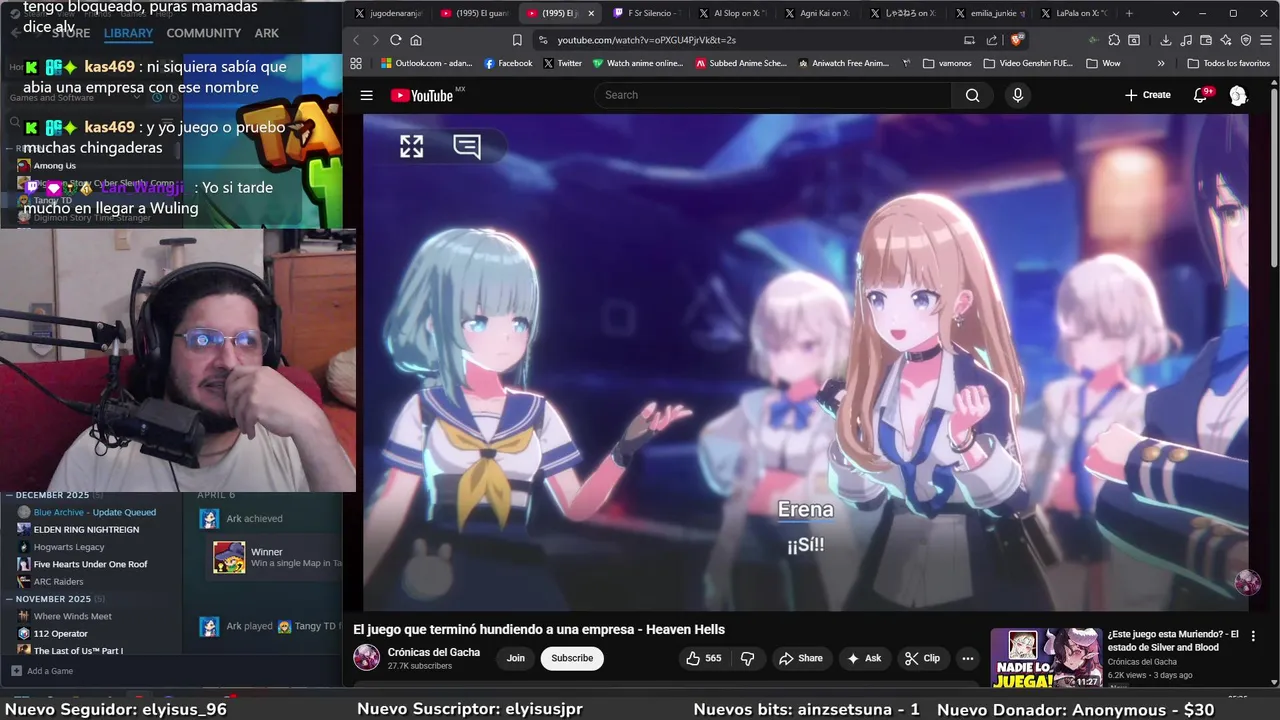Open more actions three-dot menu under video
Screen dimensions: 1280x720
[967, 658]
